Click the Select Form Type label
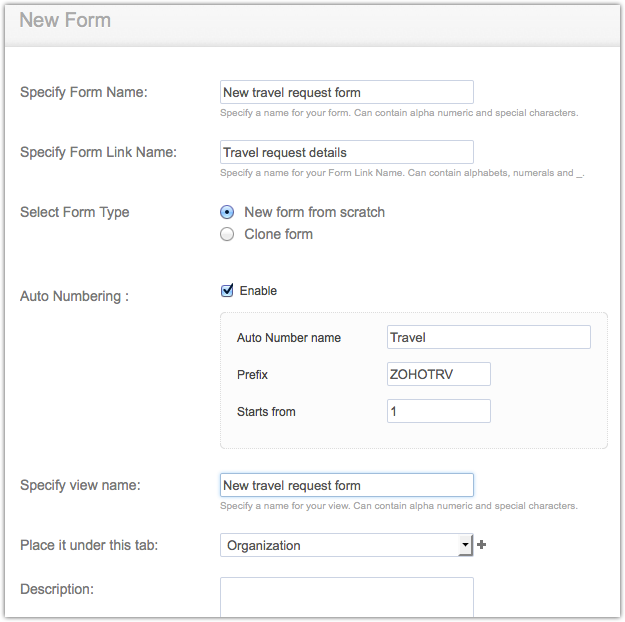 (75, 212)
